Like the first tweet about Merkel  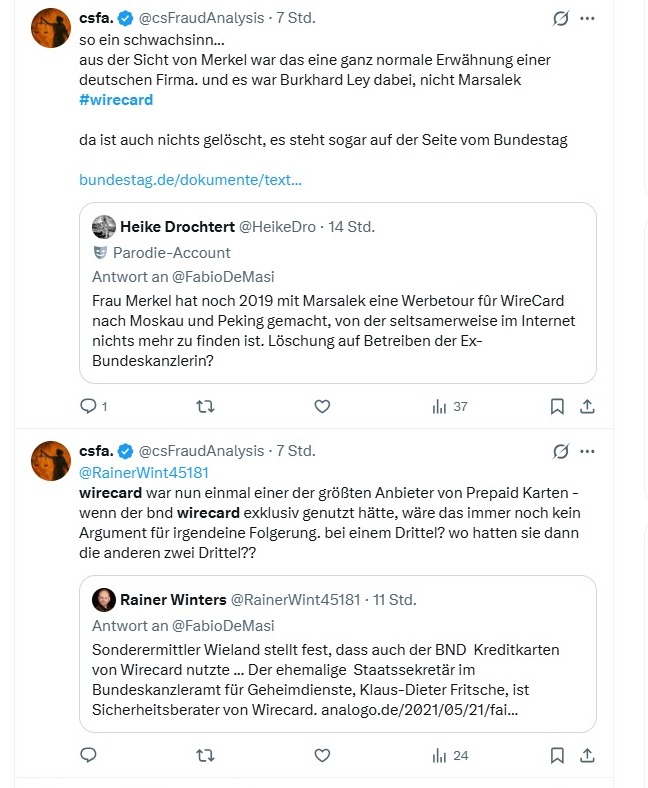tap(322, 406)
